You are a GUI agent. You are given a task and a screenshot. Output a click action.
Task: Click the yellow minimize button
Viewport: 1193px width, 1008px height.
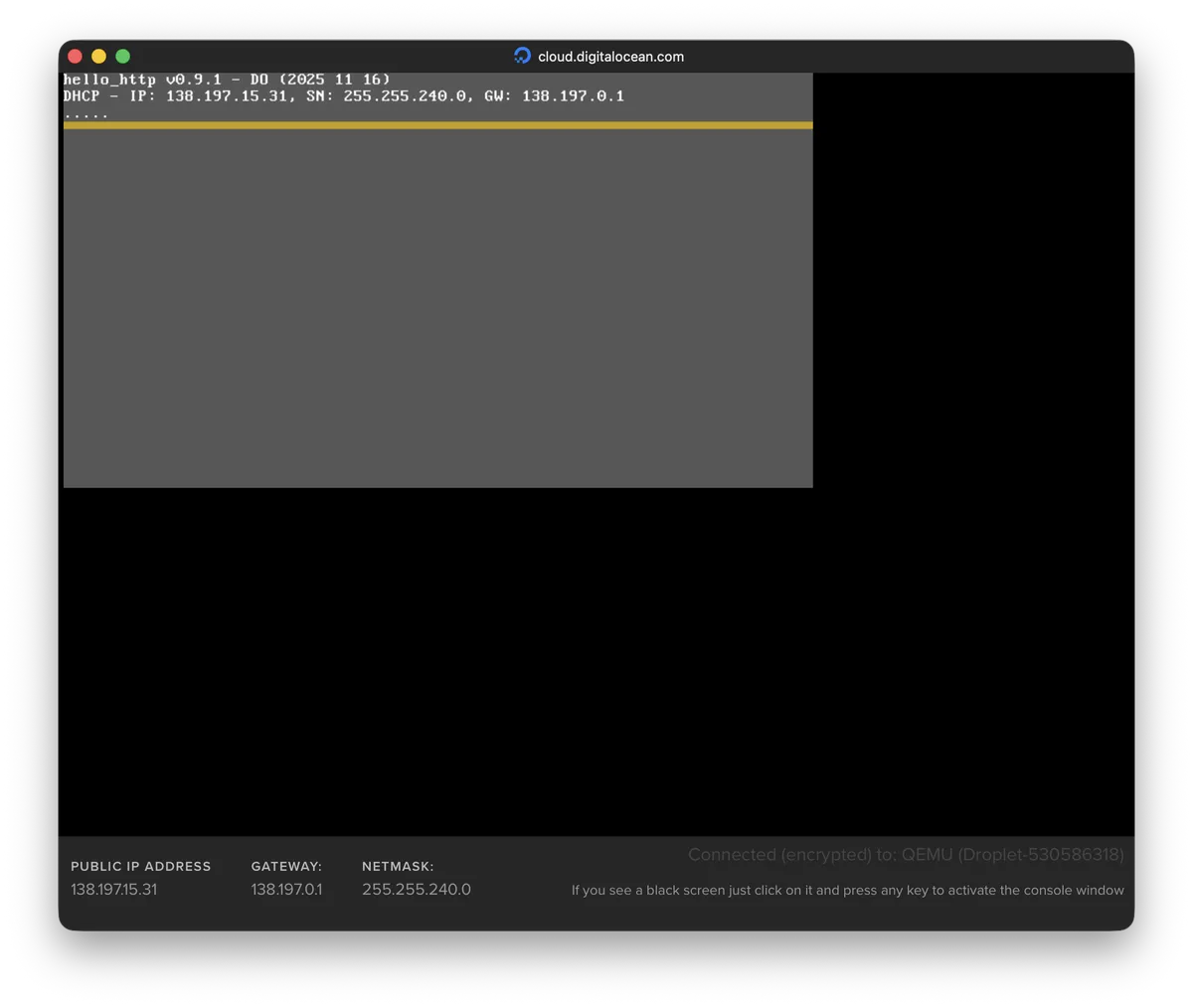98,56
